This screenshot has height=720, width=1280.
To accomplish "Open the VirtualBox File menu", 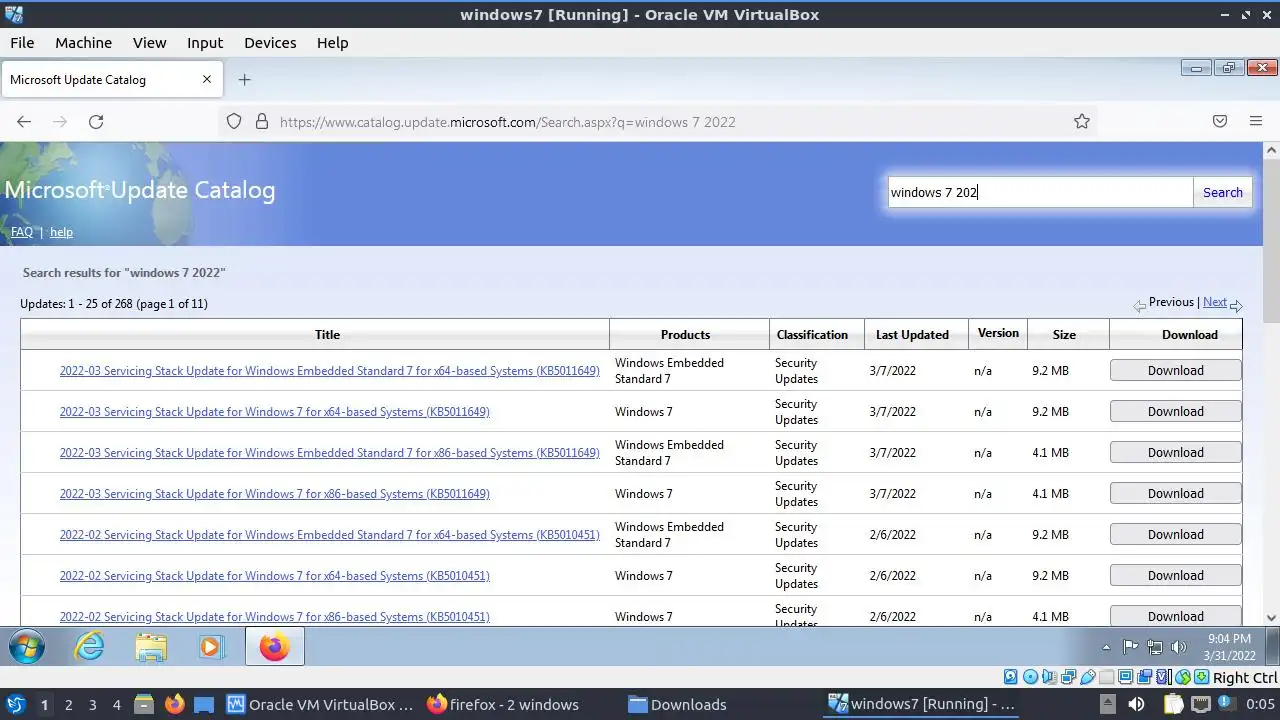I will (22, 43).
